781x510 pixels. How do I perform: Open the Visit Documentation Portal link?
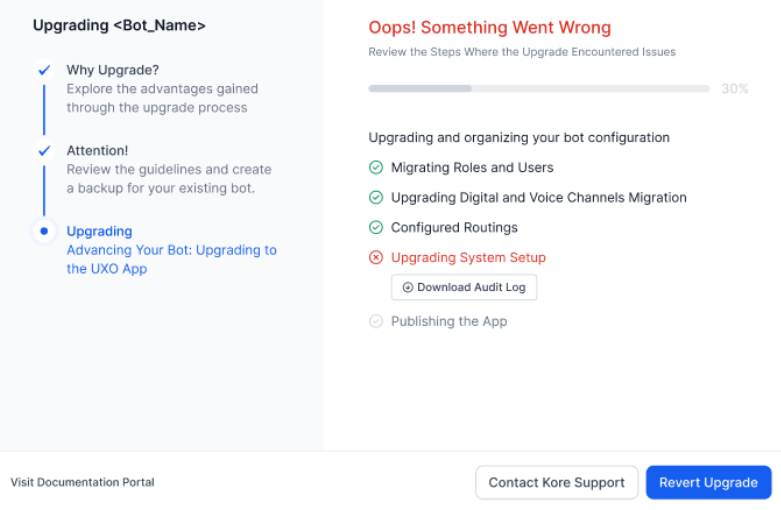point(82,482)
